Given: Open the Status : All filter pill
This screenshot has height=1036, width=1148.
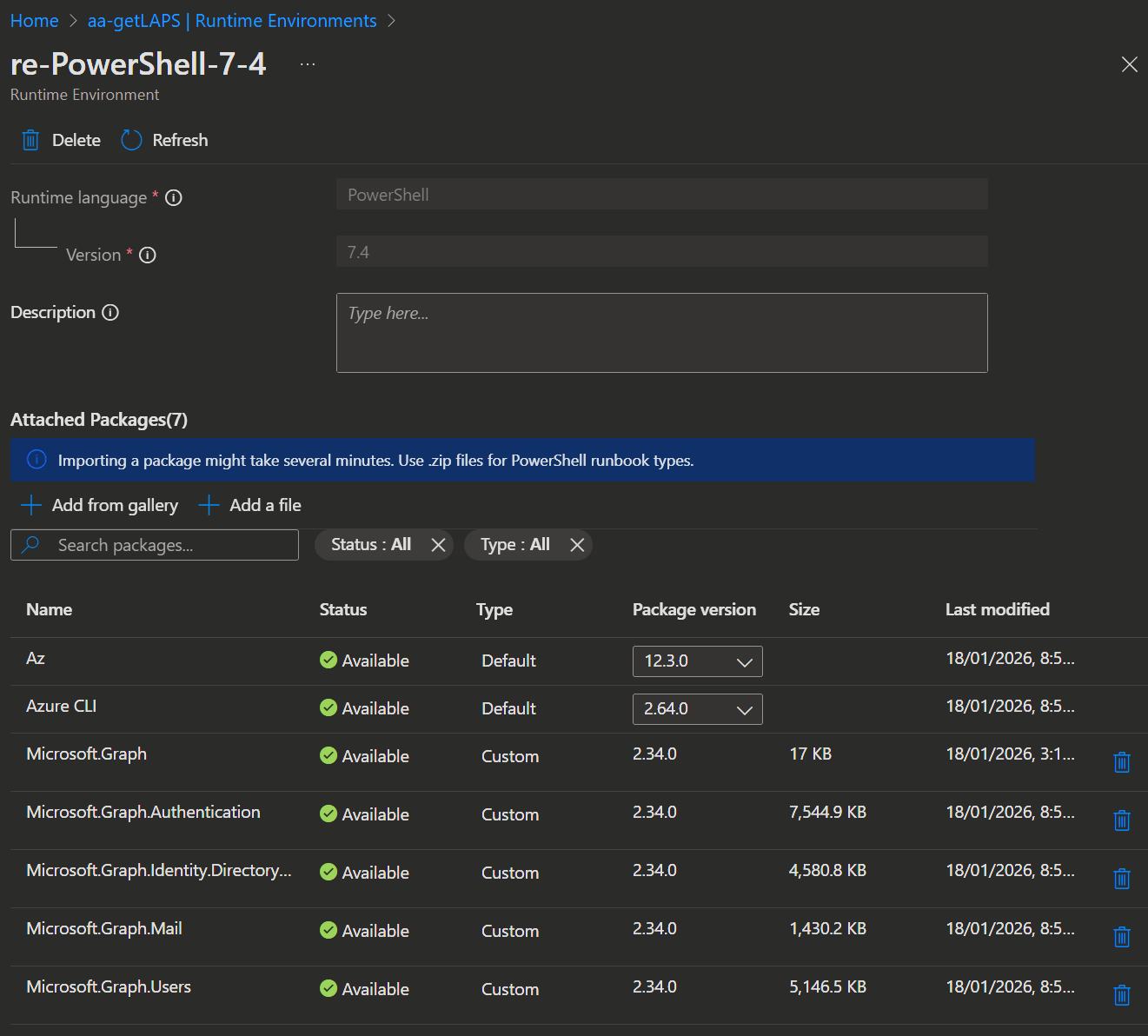Looking at the screenshot, I should pyautogui.click(x=371, y=545).
